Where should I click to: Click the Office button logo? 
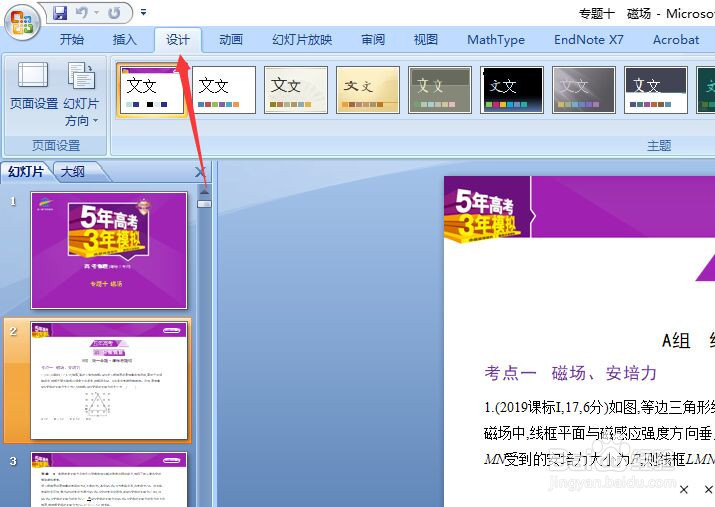[x=22, y=22]
